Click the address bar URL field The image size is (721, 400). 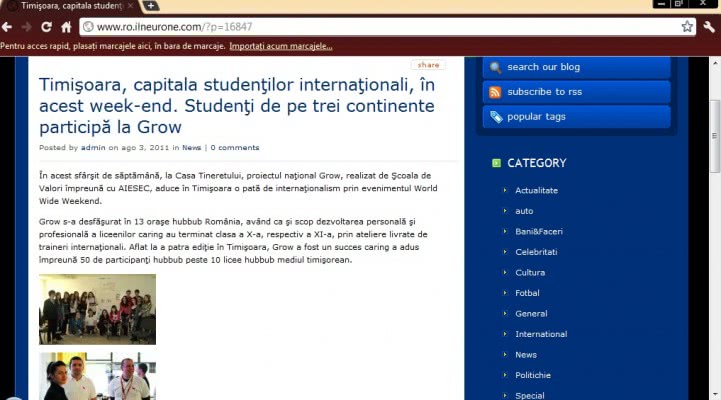click(380, 27)
